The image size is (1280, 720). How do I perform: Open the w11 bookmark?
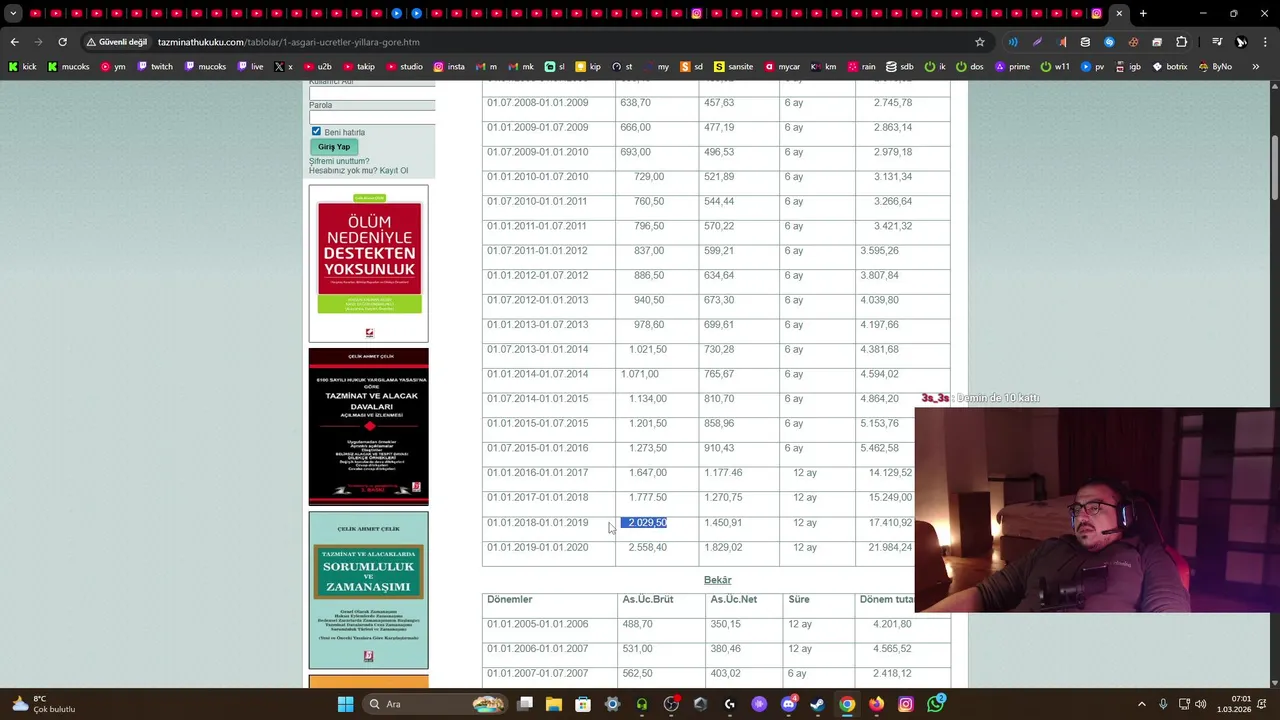pos(1055,67)
